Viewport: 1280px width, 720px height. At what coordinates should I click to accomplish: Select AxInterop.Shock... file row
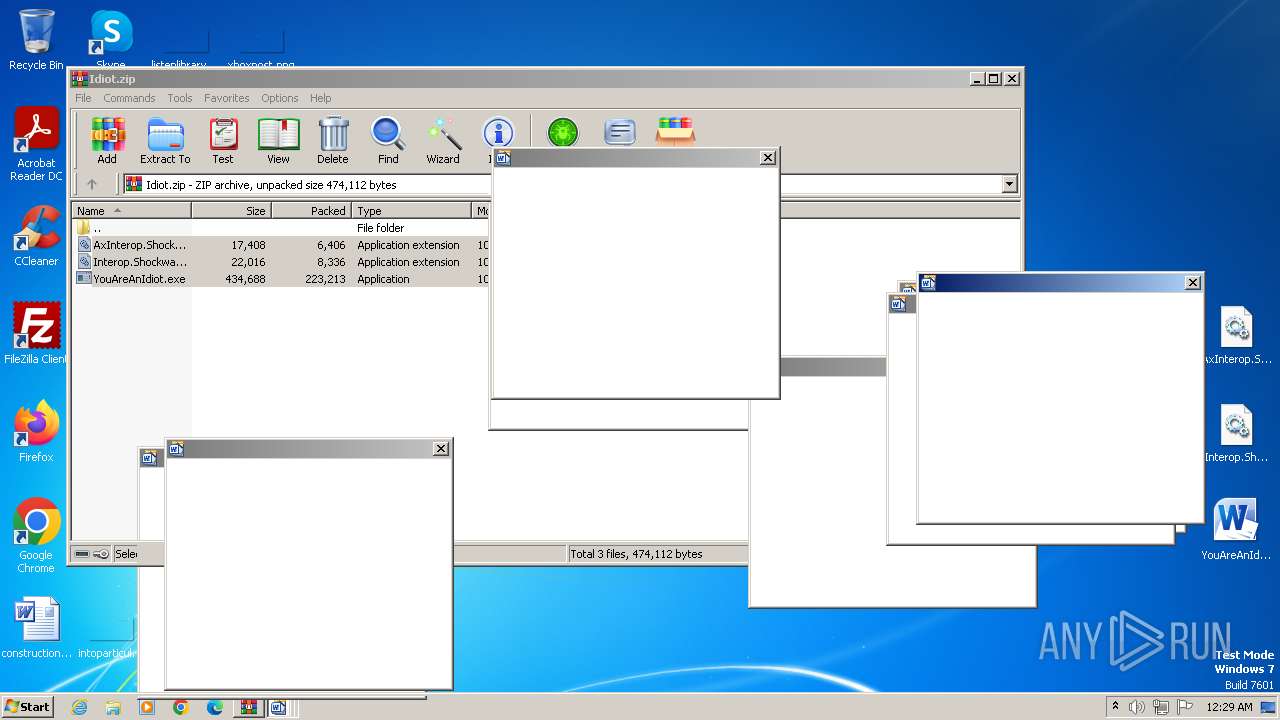pos(282,245)
